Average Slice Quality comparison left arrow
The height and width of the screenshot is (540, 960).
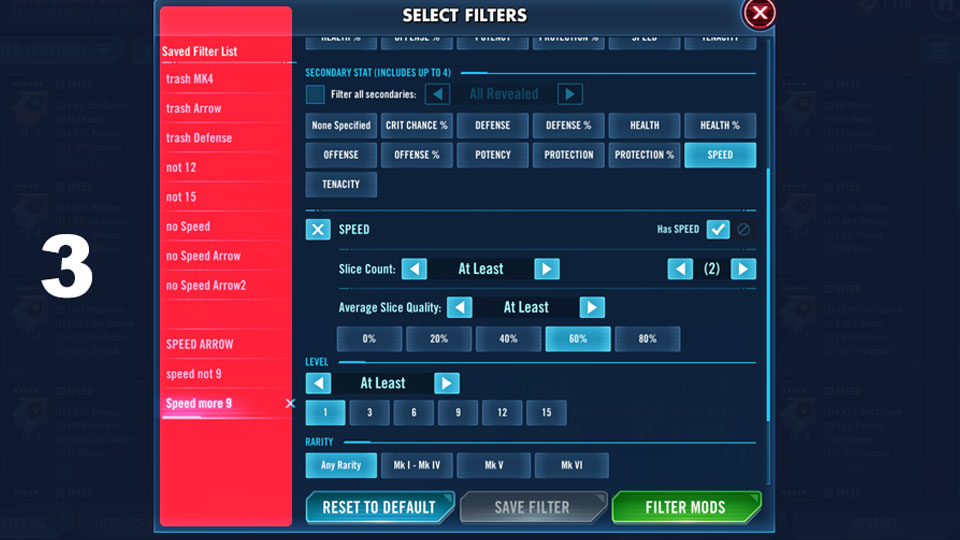[460, 307]
